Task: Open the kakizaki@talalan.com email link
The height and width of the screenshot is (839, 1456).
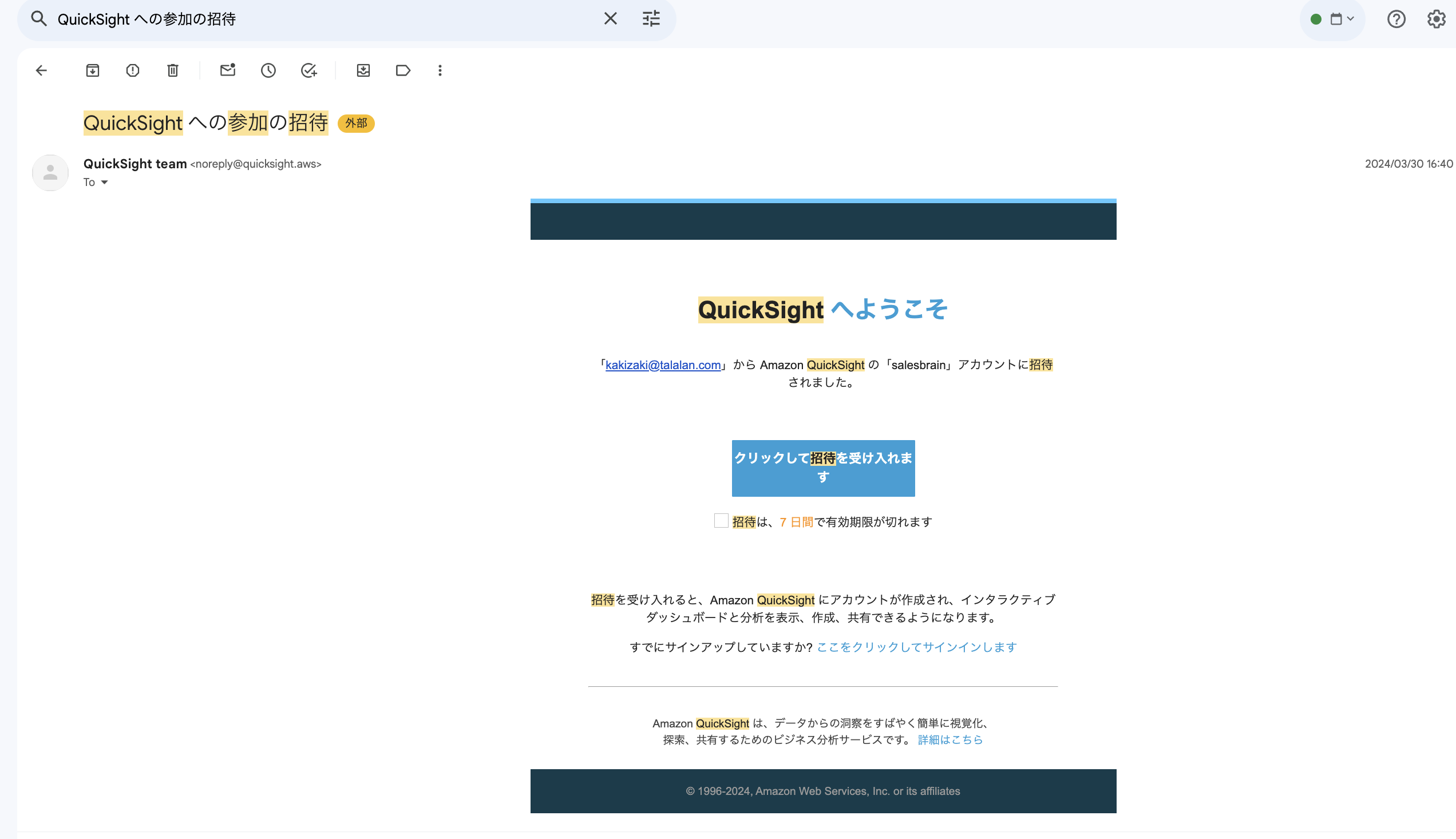Action: pos(663,365)
